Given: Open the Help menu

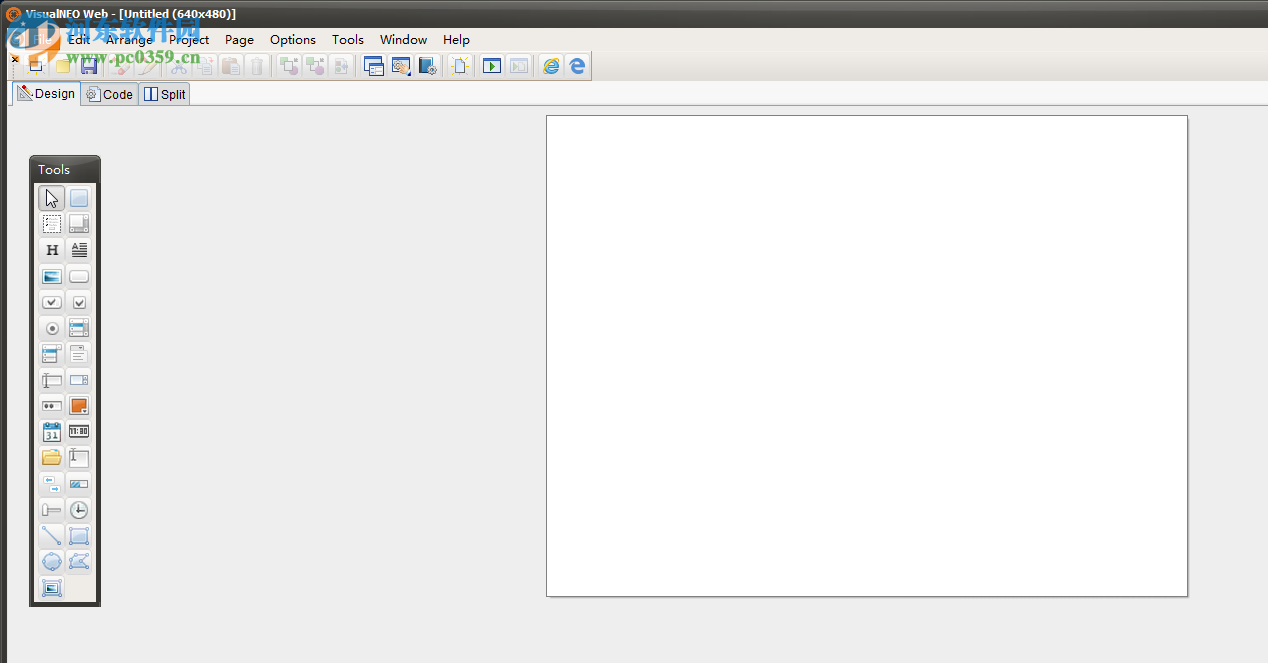Looking at the screenshot, I should pos(456,40).
